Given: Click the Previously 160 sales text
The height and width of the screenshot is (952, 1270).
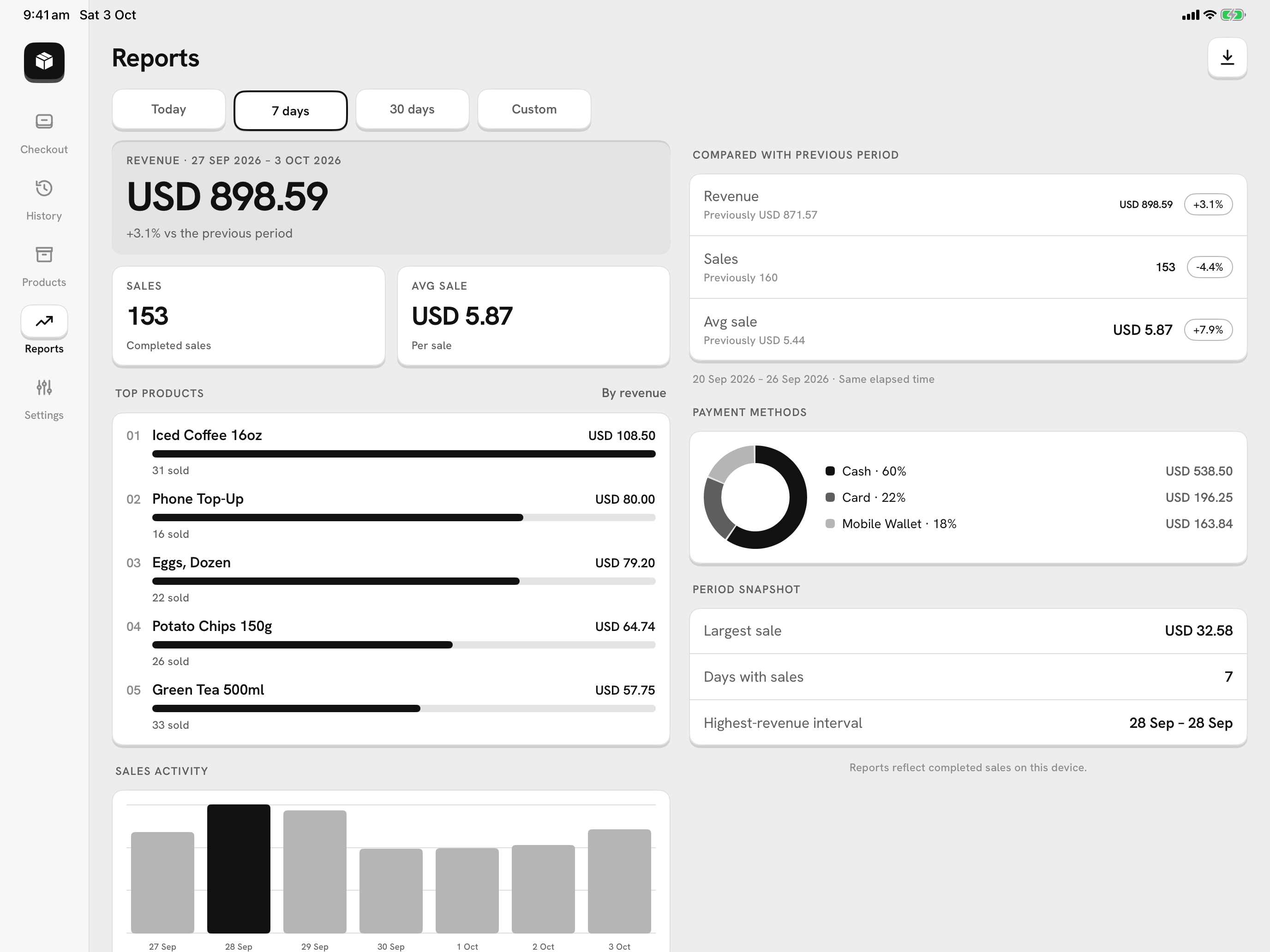Looking at the screenshot, I should (x=741, y=278).
